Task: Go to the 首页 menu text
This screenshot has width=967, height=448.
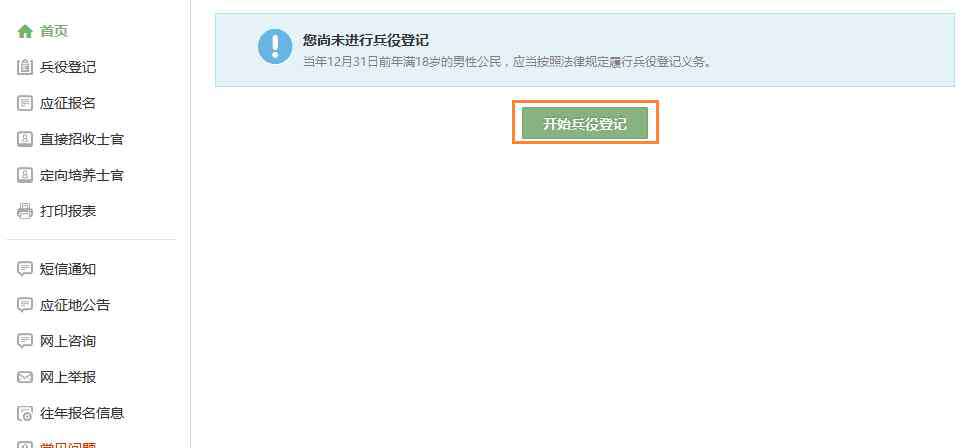Action: pos(54,31)
